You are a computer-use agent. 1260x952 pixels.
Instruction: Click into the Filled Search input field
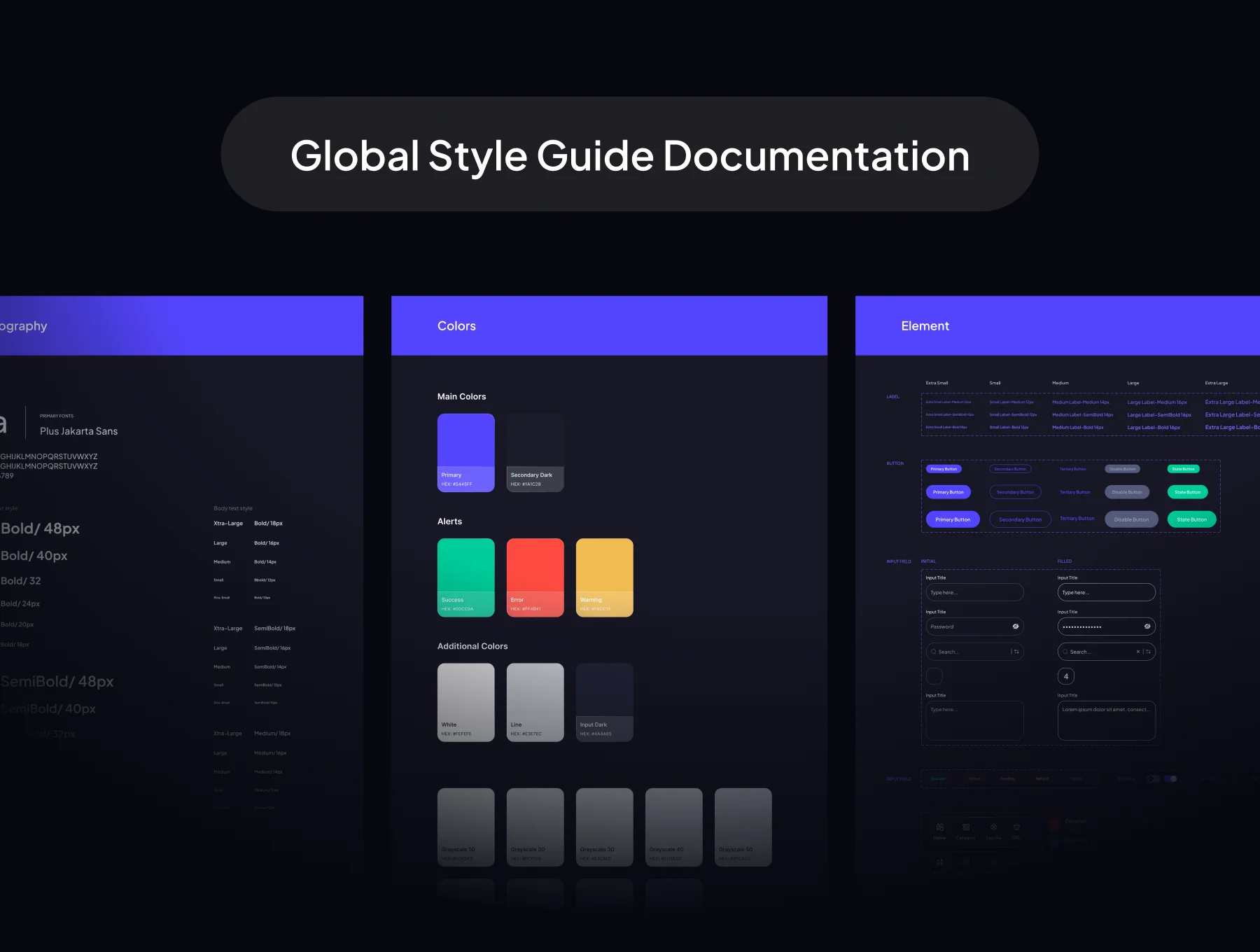coord(1107,652)
